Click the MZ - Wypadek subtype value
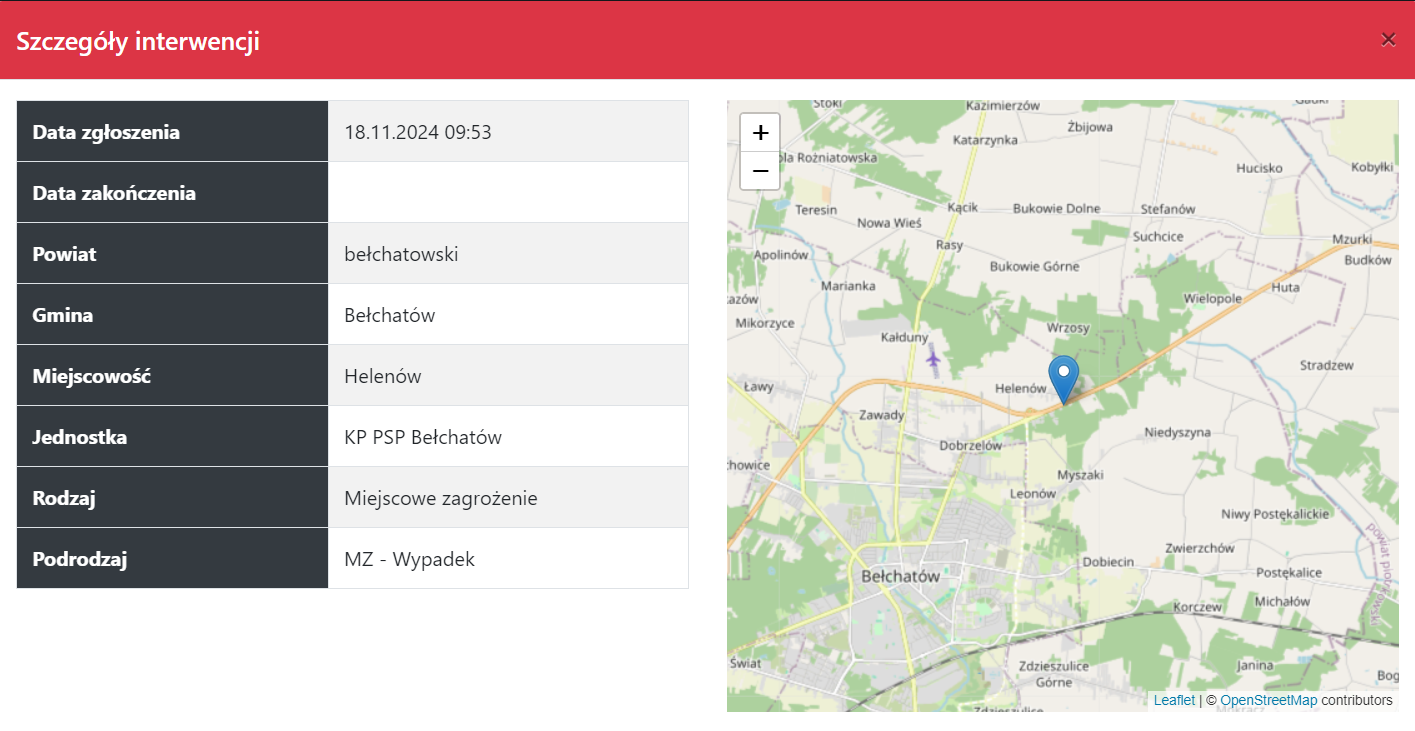The width and height of the screenshot is (1415, 731). pyautogui.click(x=410, y=559)
